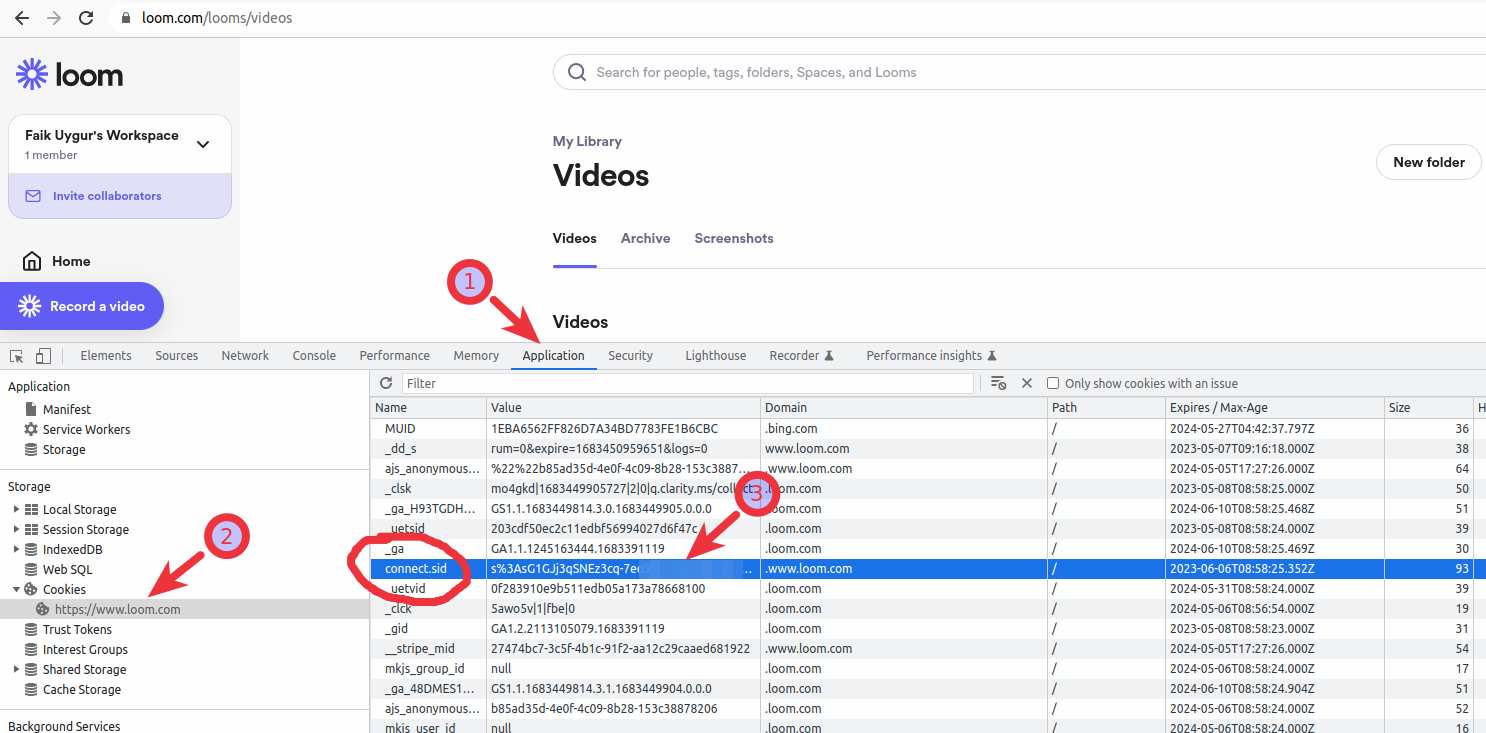
Task: Click the search magnifier icon
Action: click(x=577, y=72)
